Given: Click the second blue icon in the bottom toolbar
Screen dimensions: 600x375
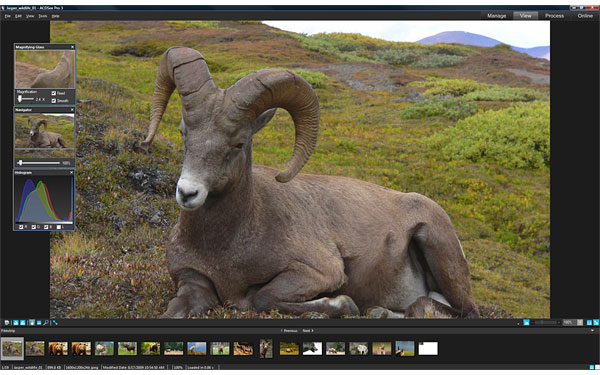Looking at the screenshot, I should pos(16,323).
